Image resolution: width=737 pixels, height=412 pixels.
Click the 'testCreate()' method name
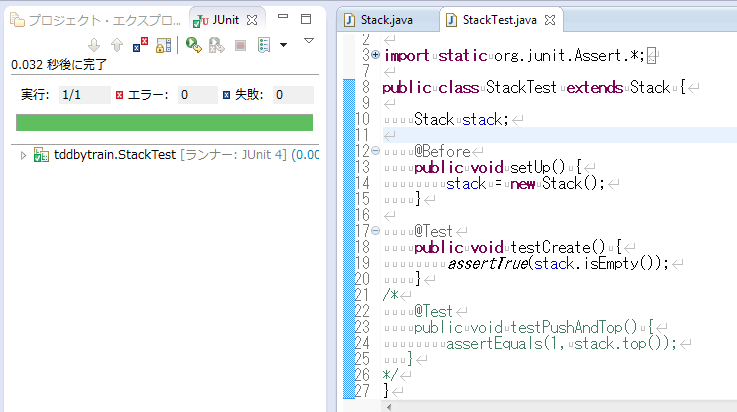click(558, 247)
